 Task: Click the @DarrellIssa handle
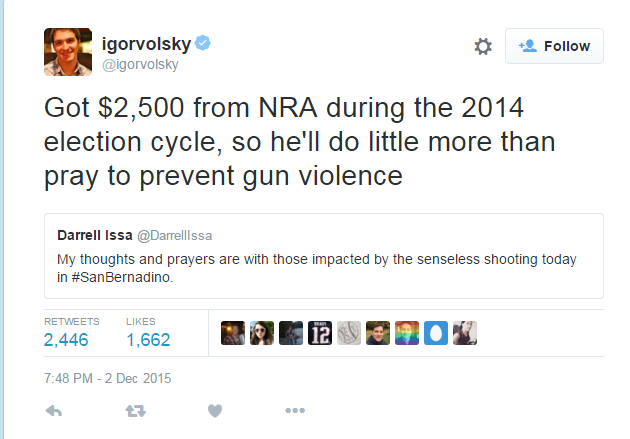point(175,235)
